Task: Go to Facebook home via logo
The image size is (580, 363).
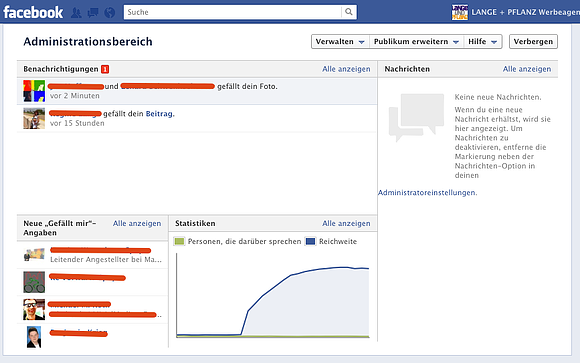Action: tap(33, 12)
